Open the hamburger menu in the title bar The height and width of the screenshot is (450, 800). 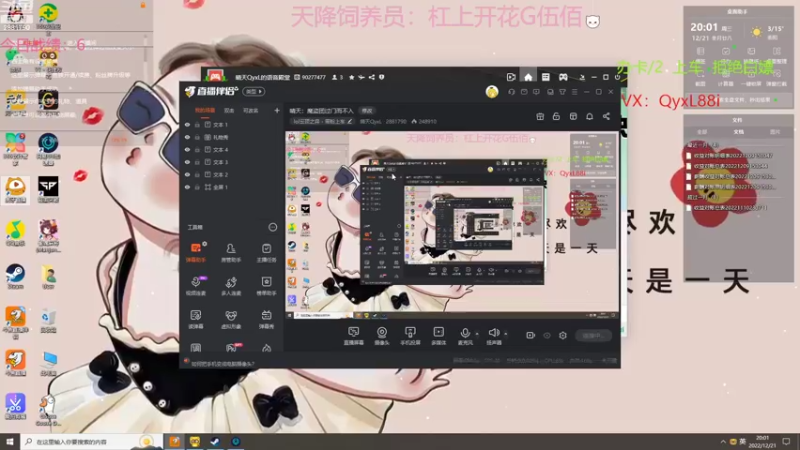[x=574, y=92]
